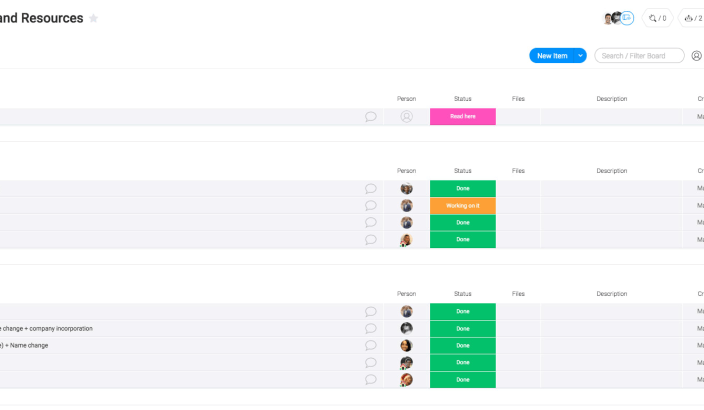
Task: Click the avatar in the row above company incorporation
Action: 406,312
